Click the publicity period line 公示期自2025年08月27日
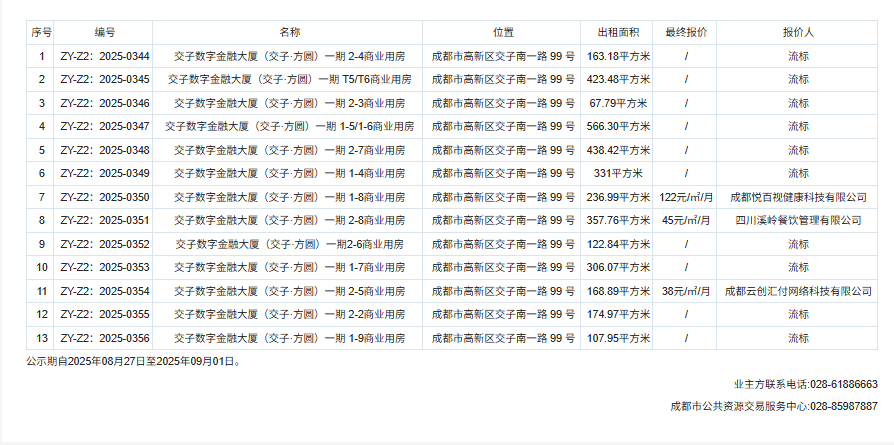This screenshot has height=445, width=894. coord(133,361)
